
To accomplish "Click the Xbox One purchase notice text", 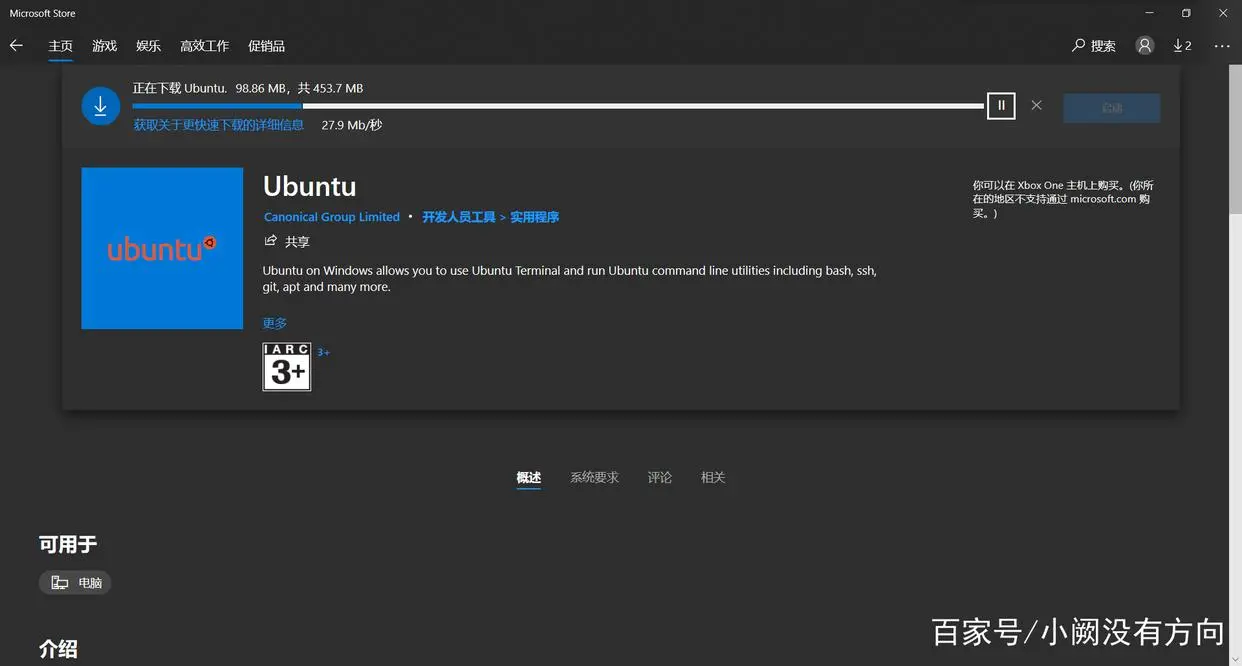I will [x=1063, y=199].
